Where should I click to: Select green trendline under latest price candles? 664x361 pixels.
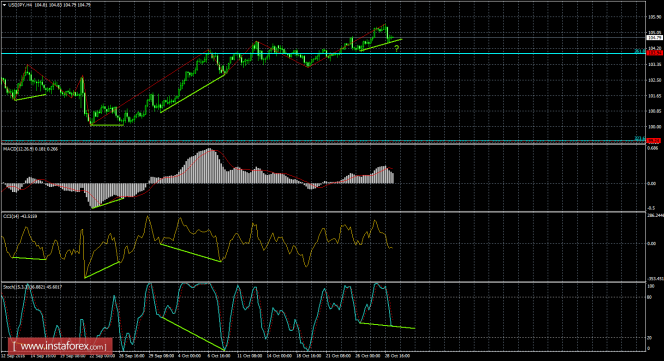(380, 45)
